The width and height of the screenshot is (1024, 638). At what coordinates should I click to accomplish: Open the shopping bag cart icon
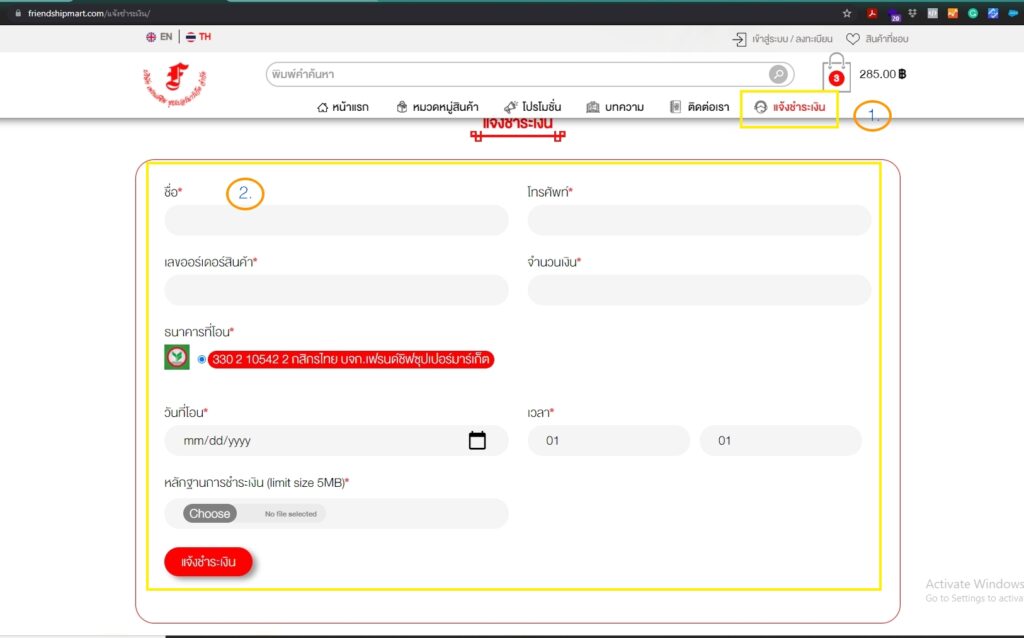point(836,75)
